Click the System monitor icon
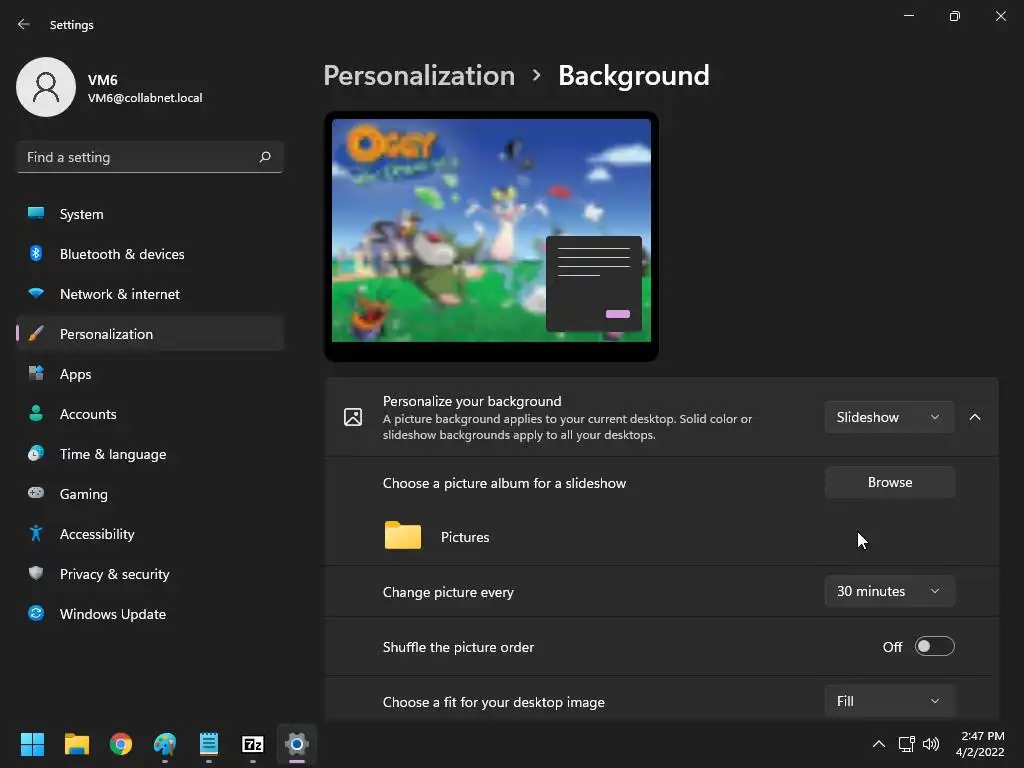 click(x=36, y=214)
